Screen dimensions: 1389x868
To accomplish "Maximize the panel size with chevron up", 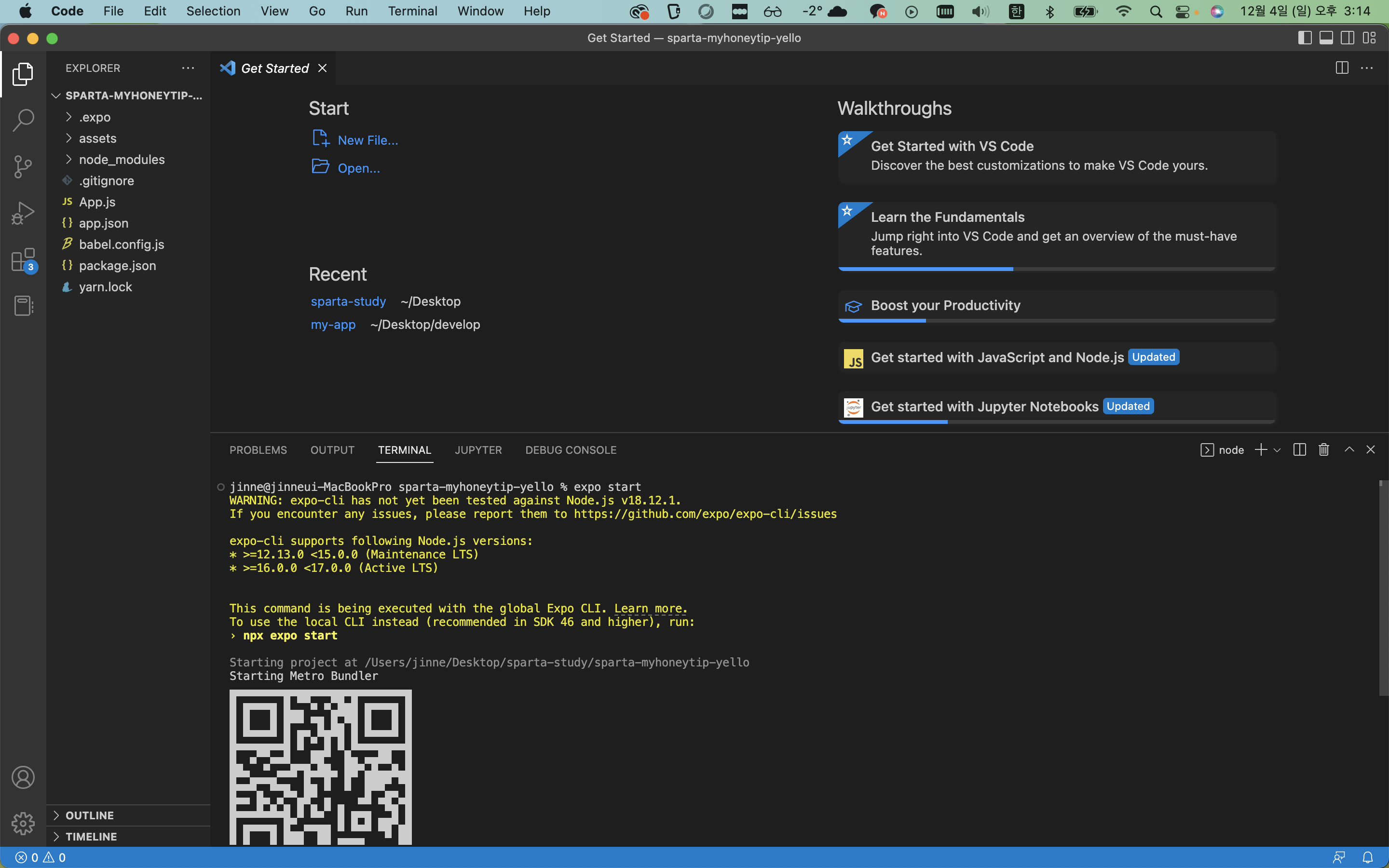I will coord(1349,449).
